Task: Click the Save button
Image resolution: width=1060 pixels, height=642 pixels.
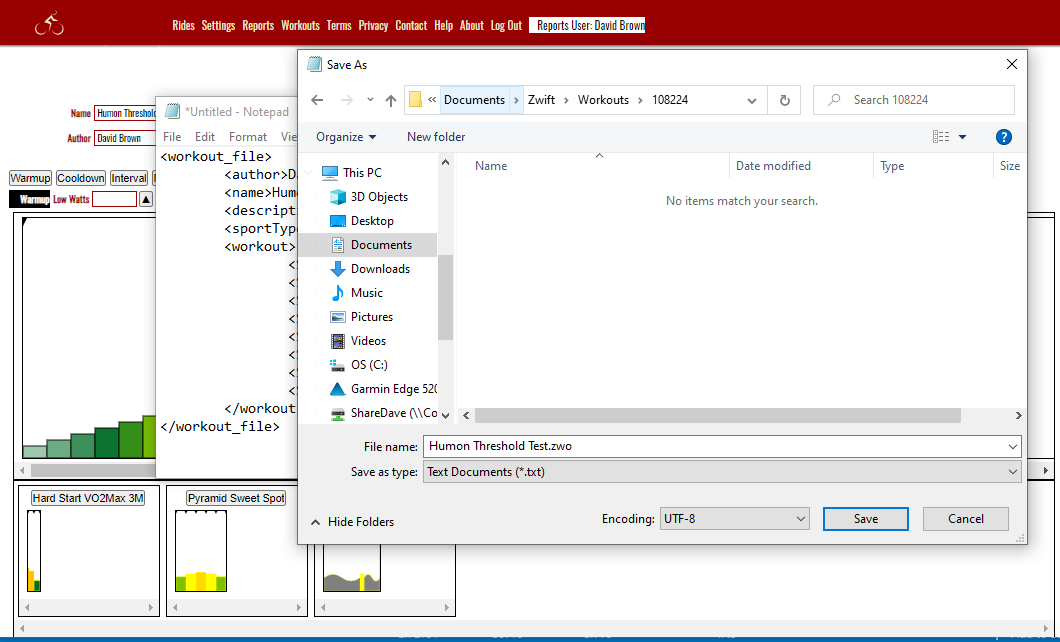Action: coord(865,519)
